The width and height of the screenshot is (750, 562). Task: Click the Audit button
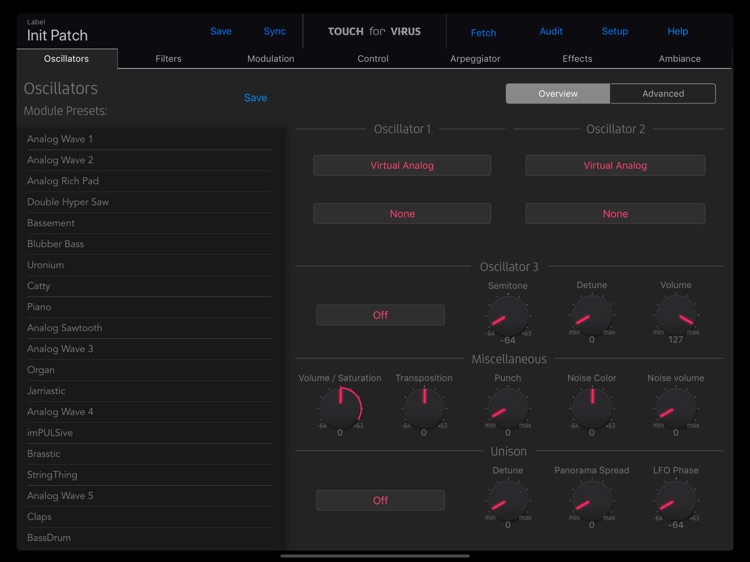point(551,32)
